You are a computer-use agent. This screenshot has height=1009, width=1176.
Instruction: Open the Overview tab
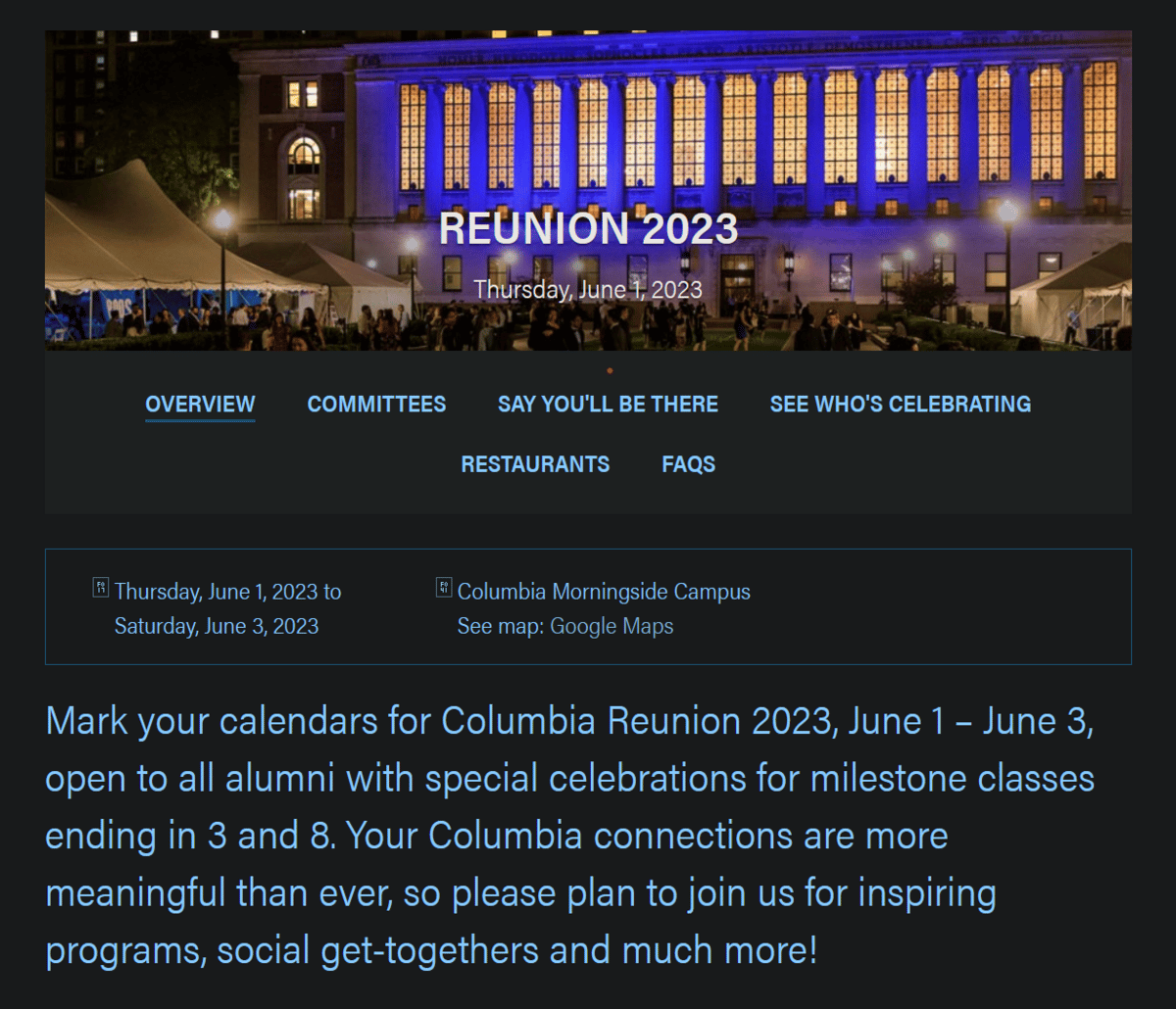200,405
